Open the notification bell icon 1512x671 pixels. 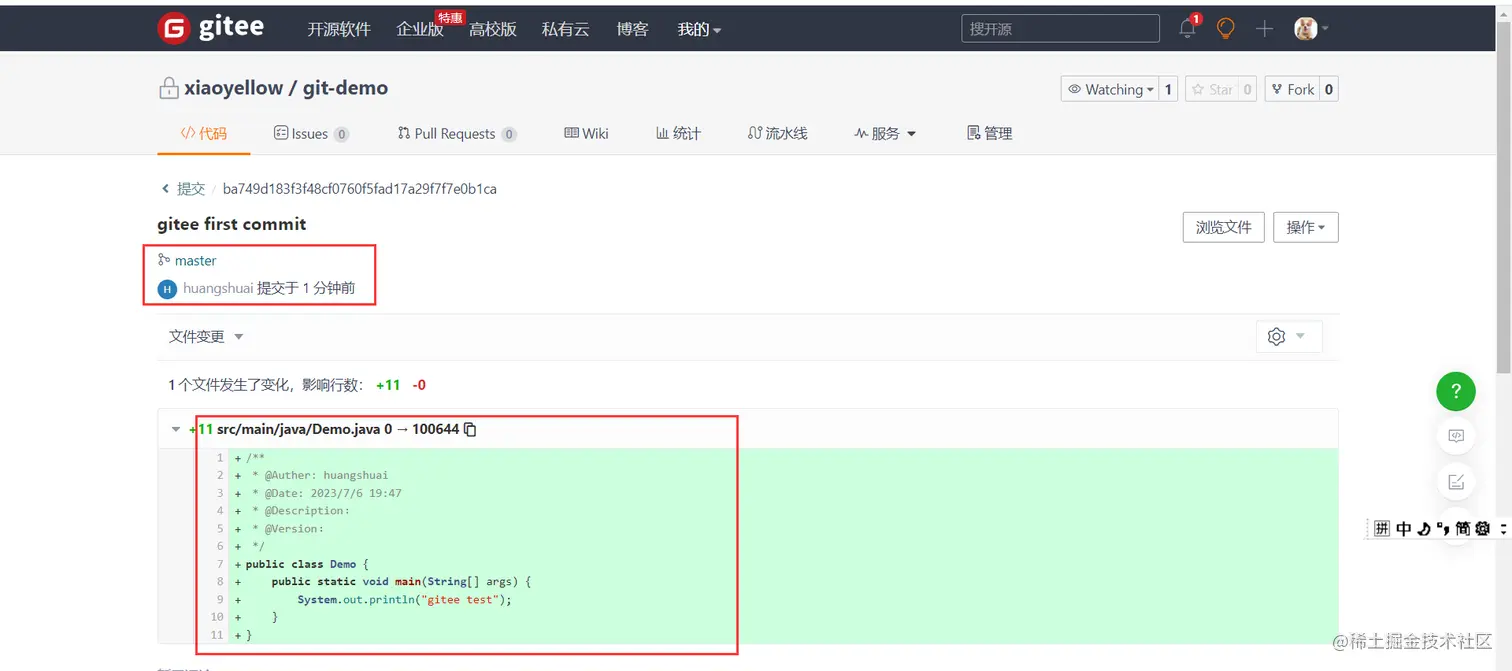tap(1188, 28)
